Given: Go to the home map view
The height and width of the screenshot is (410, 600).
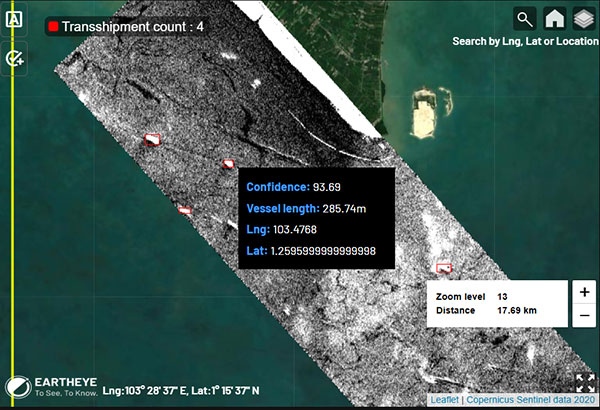Looking at the screenshot, I should (x=554, y=18).
